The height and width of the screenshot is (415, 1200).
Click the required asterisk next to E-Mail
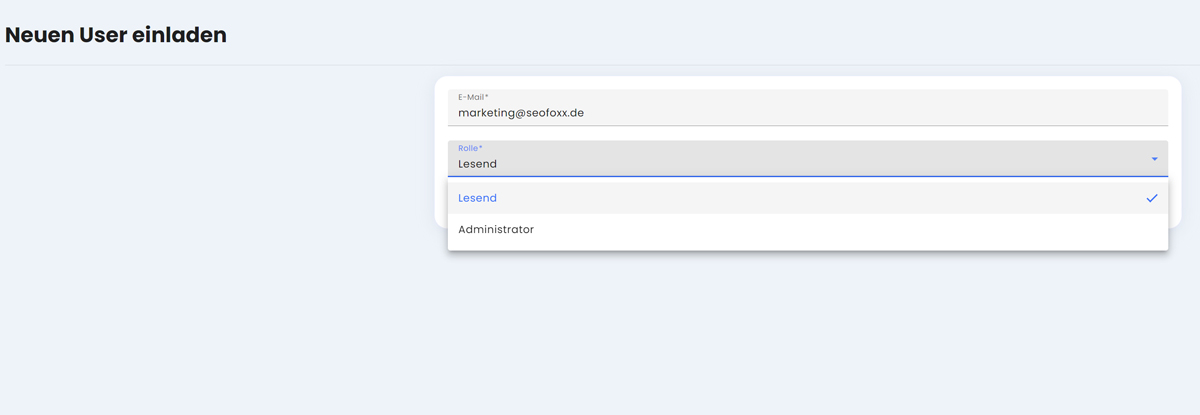click(x=487, y=97)
